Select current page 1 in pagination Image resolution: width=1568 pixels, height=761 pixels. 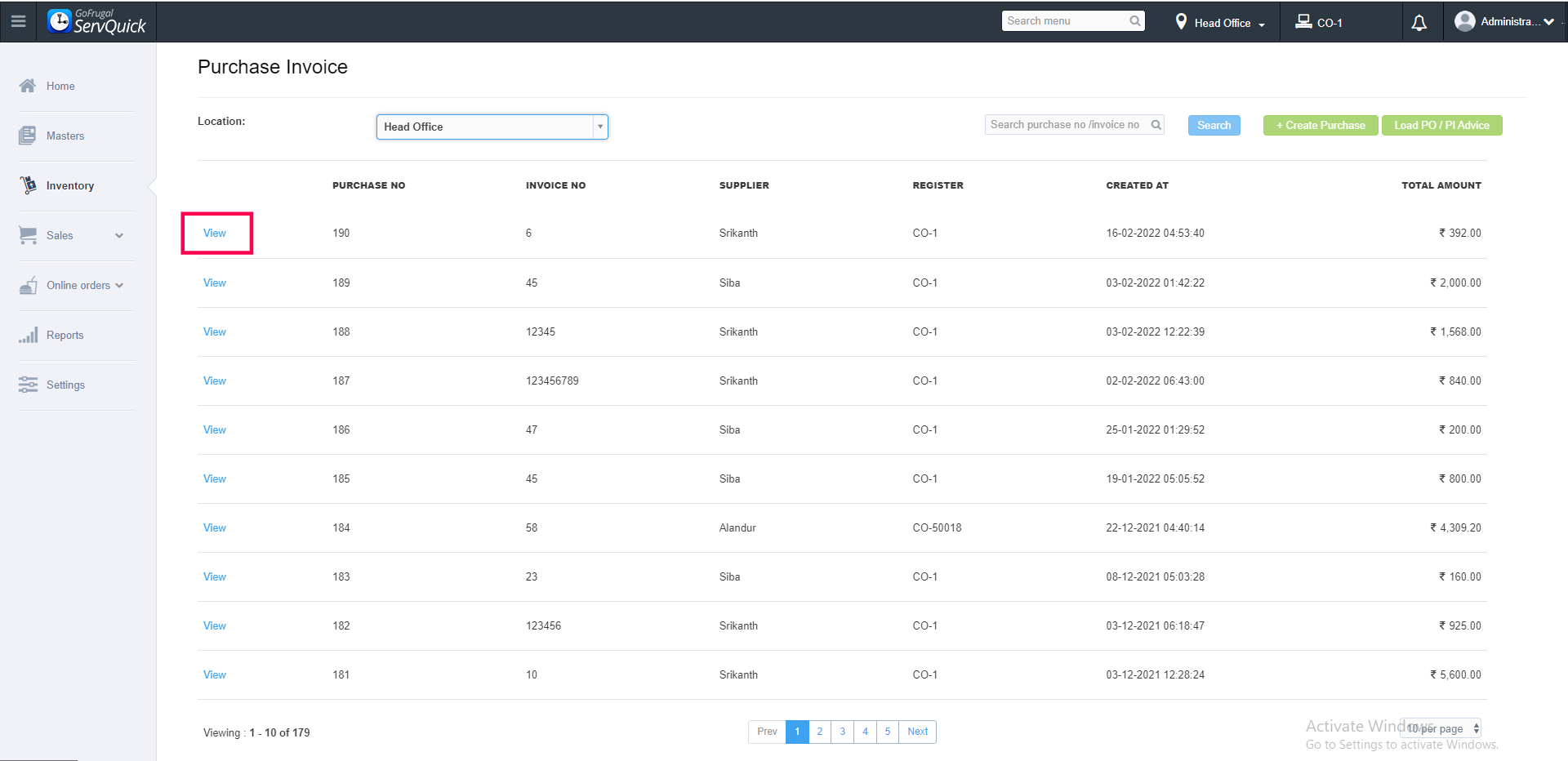pos(797,732)
